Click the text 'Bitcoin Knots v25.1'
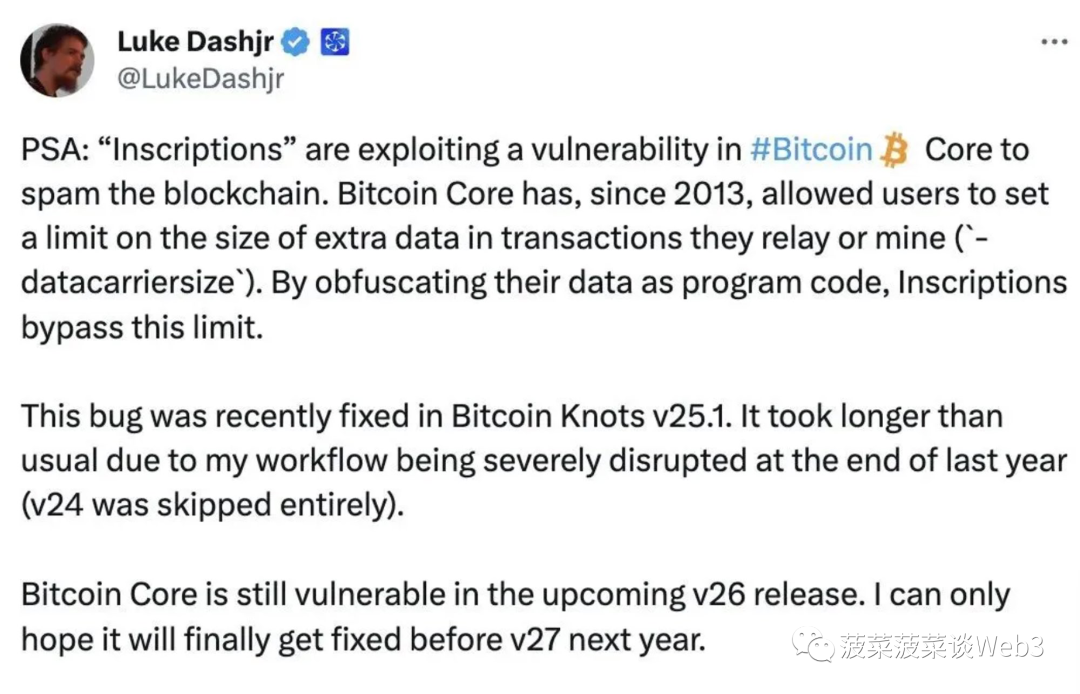 click(592, 417)
